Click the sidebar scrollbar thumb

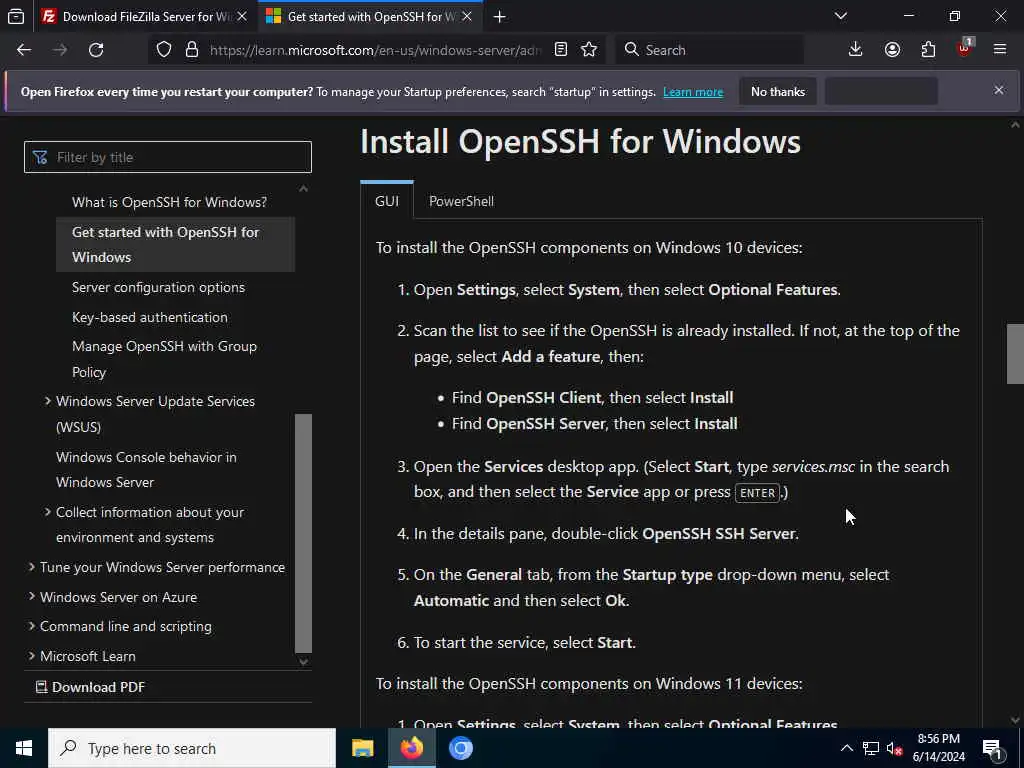[x=303, y=533]
